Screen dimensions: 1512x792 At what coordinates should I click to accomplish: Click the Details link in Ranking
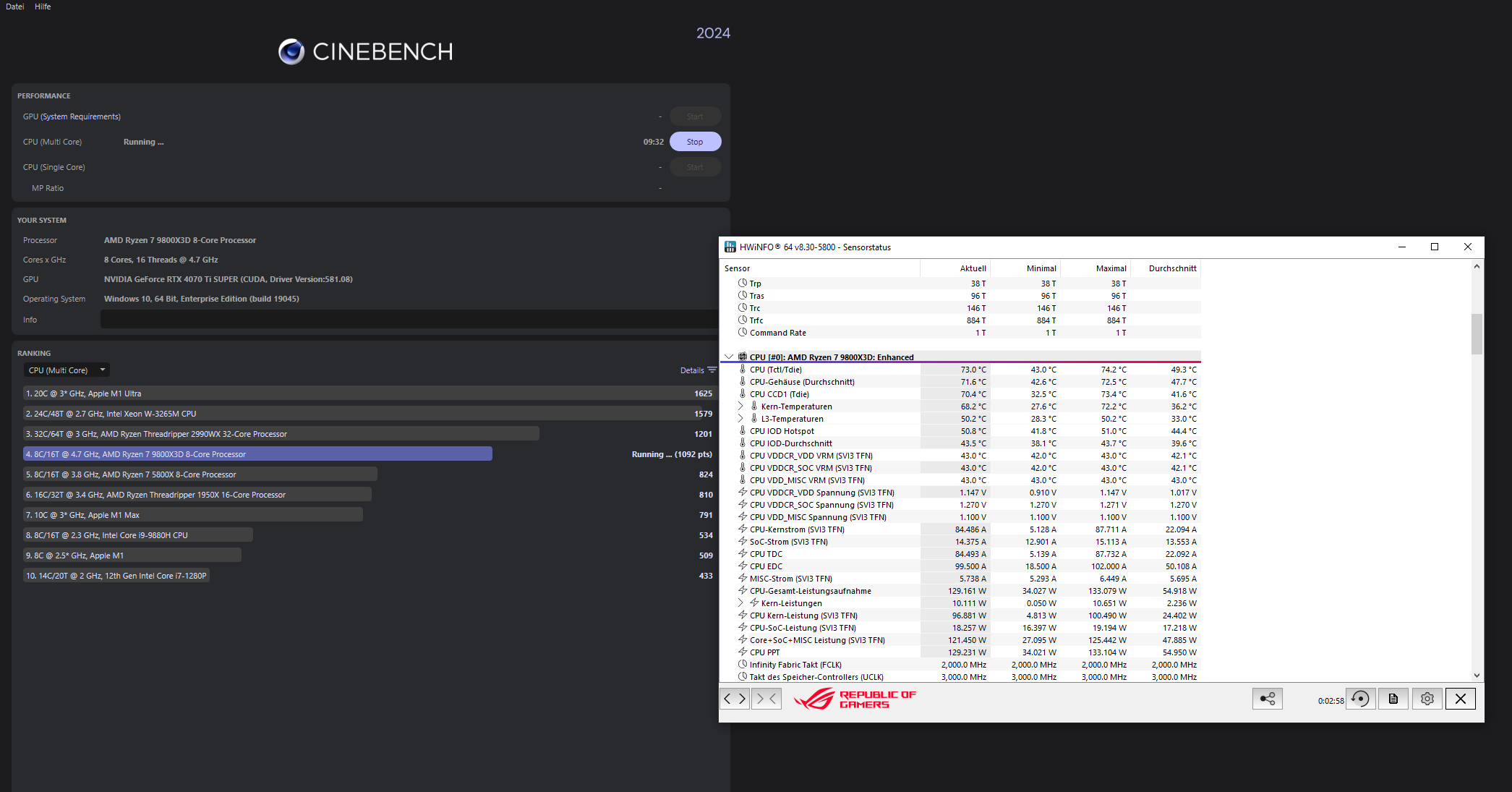point(691,370)
